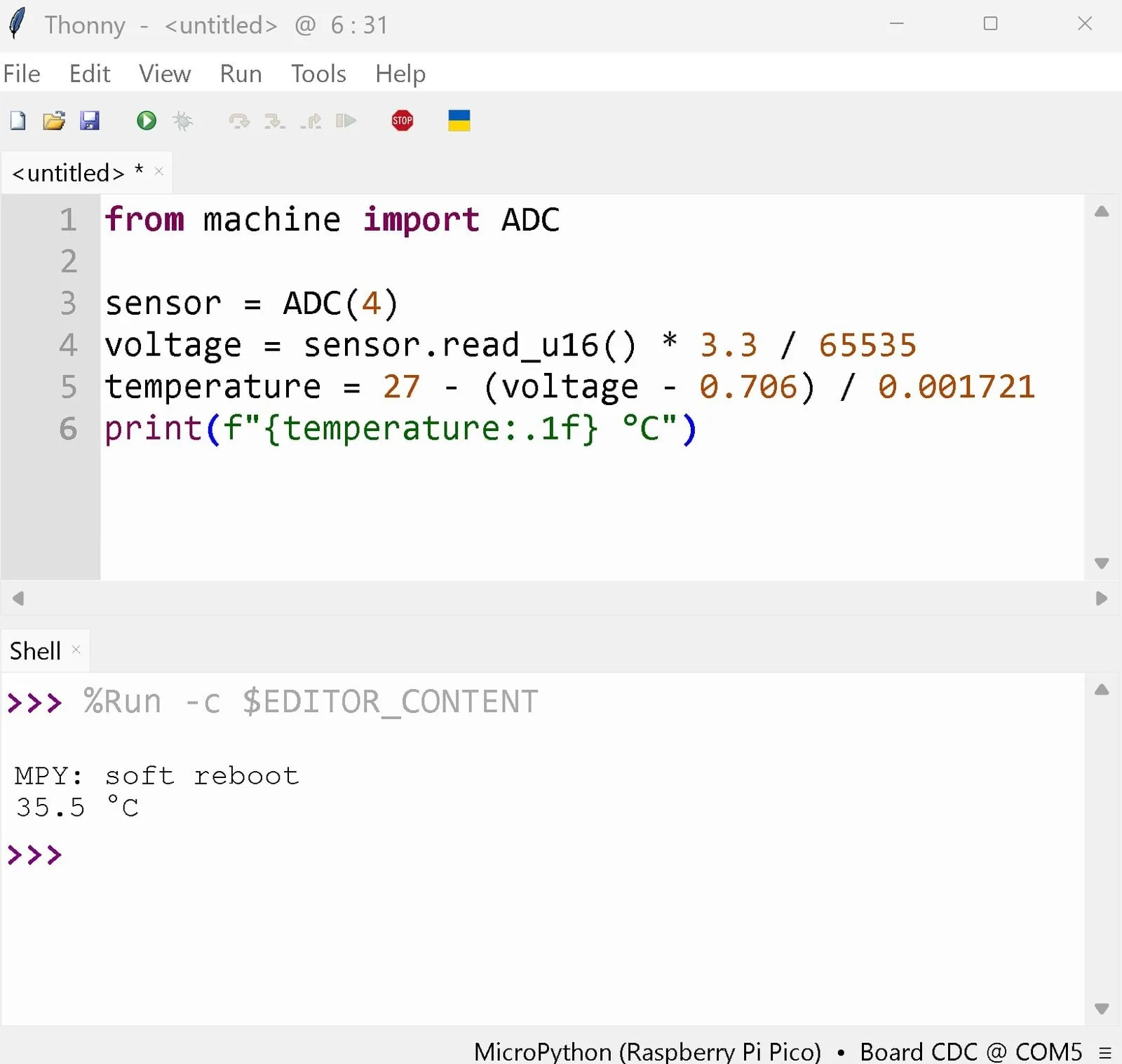This screenshot has height=1064, width=1122.
Task: Minimize the Thonny window
Action: pos(896,24)
